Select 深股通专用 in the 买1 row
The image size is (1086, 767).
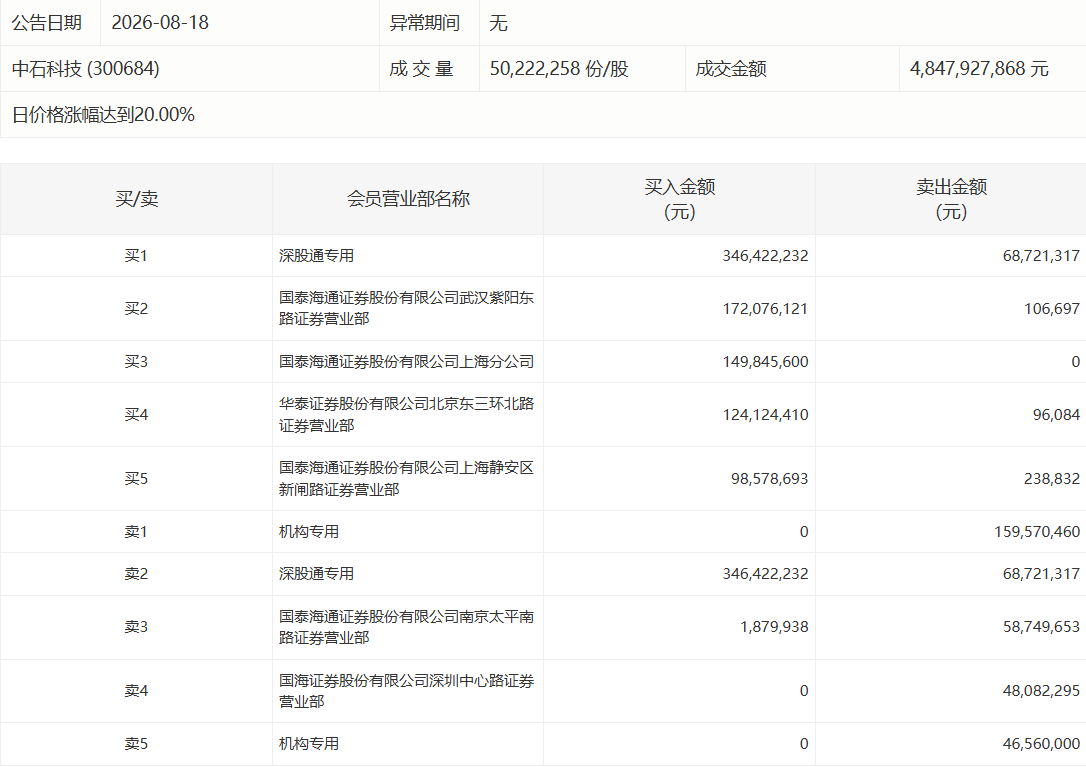317,256
